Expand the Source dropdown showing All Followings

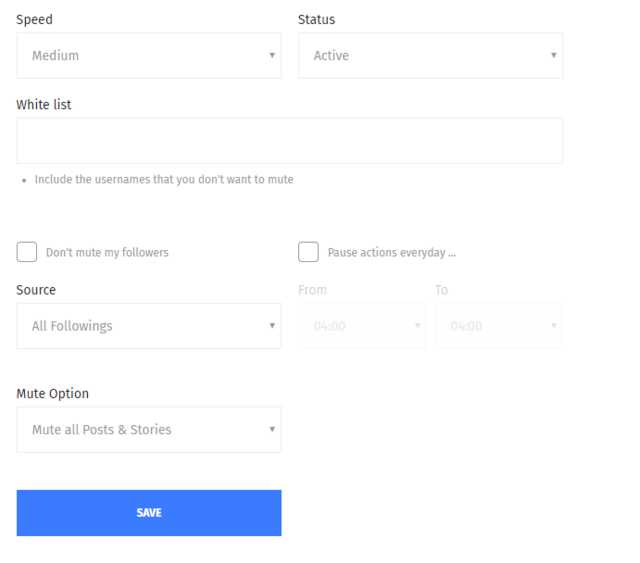point(149,326)
